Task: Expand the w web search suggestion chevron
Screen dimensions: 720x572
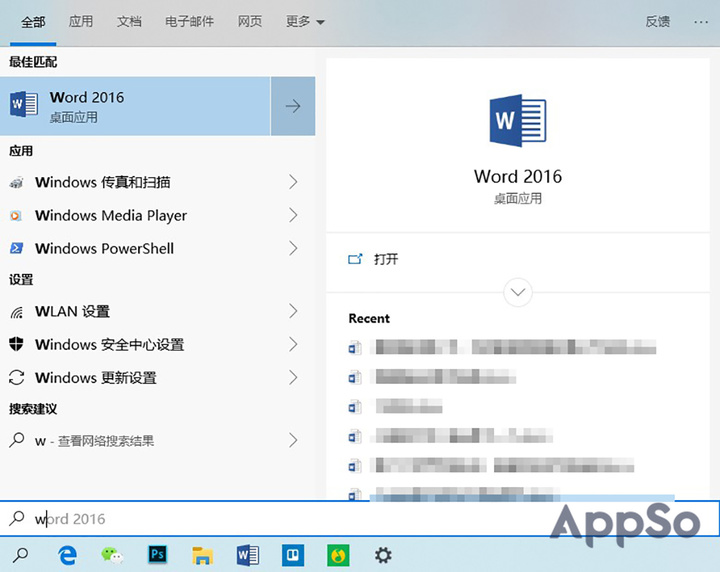Action: click(x=293, y=440)
